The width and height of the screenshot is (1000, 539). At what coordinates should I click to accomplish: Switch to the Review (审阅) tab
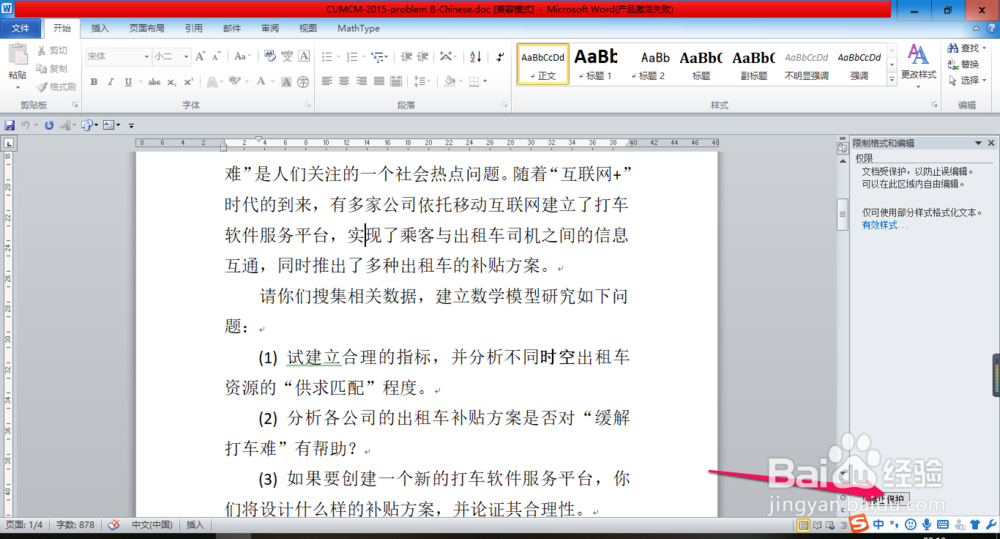click(270, 28)
